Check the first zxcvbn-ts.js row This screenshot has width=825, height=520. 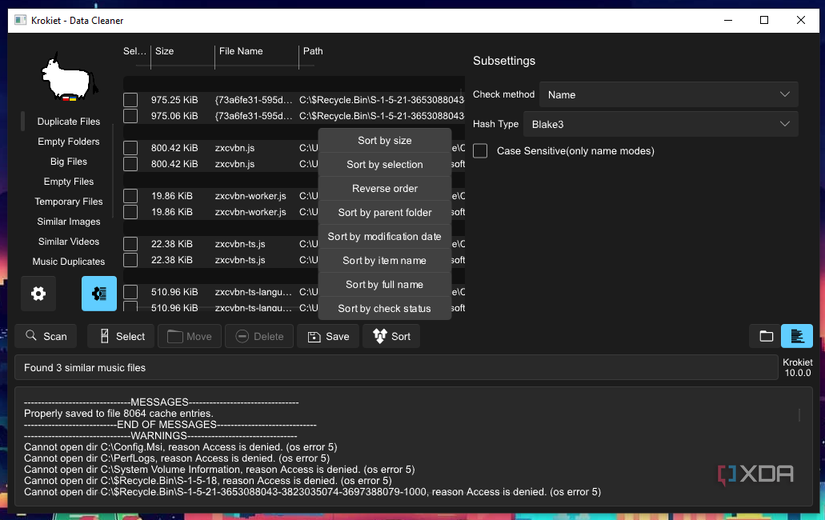coord(130,244)
